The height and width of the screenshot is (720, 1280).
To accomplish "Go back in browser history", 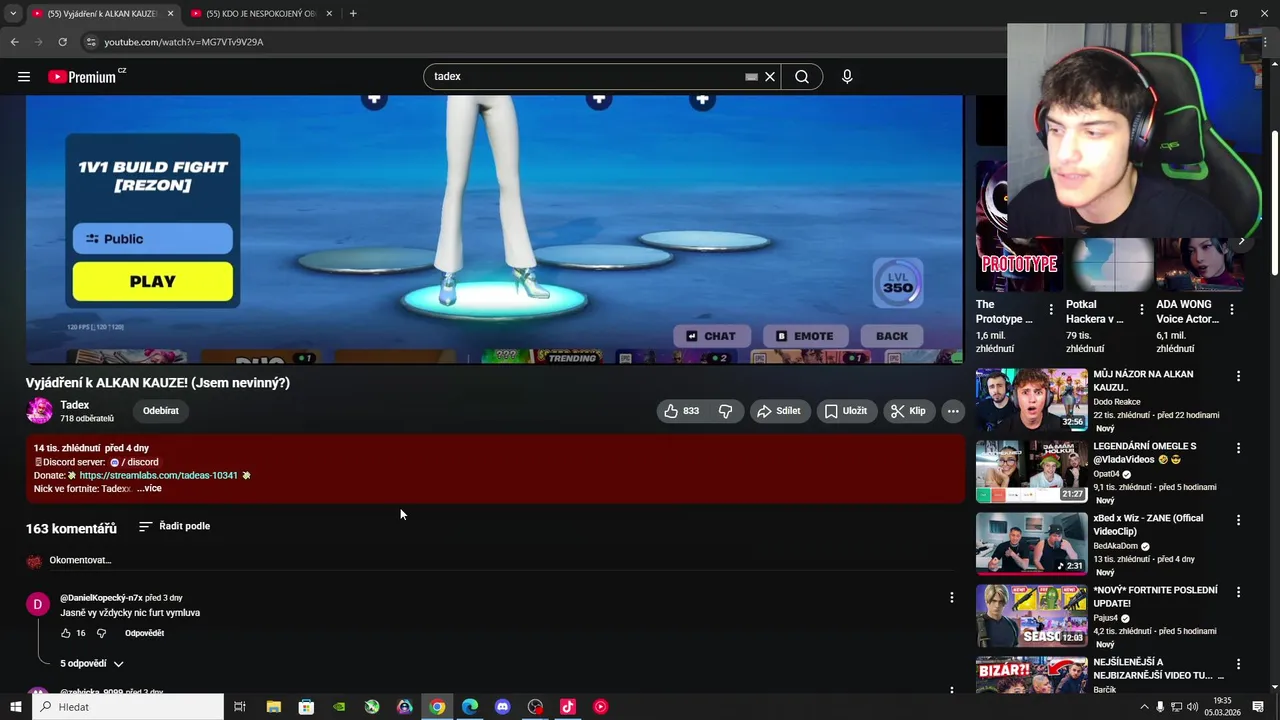I will [x=14, y=42].
